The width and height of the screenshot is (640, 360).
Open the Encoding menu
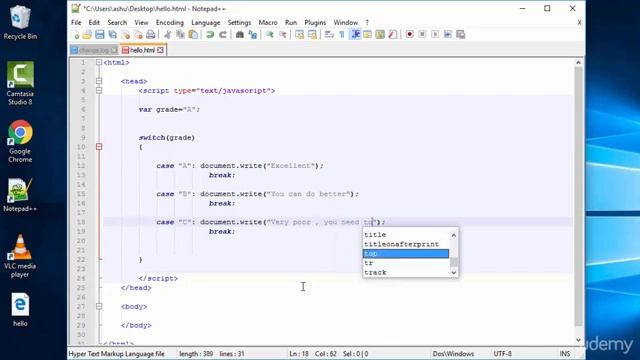(170, 22)
